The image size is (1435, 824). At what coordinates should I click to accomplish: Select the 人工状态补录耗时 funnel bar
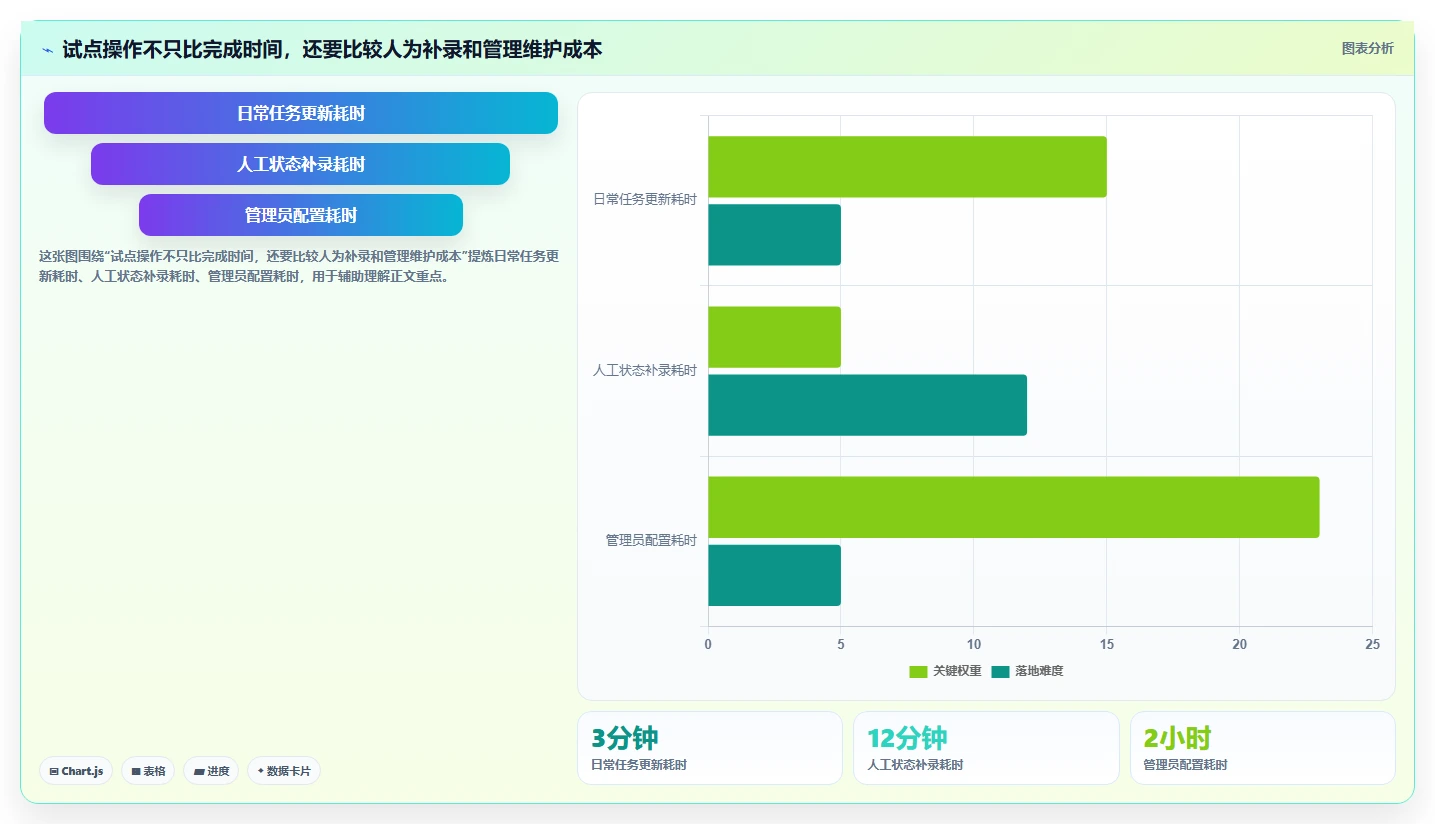coord(300,164)
